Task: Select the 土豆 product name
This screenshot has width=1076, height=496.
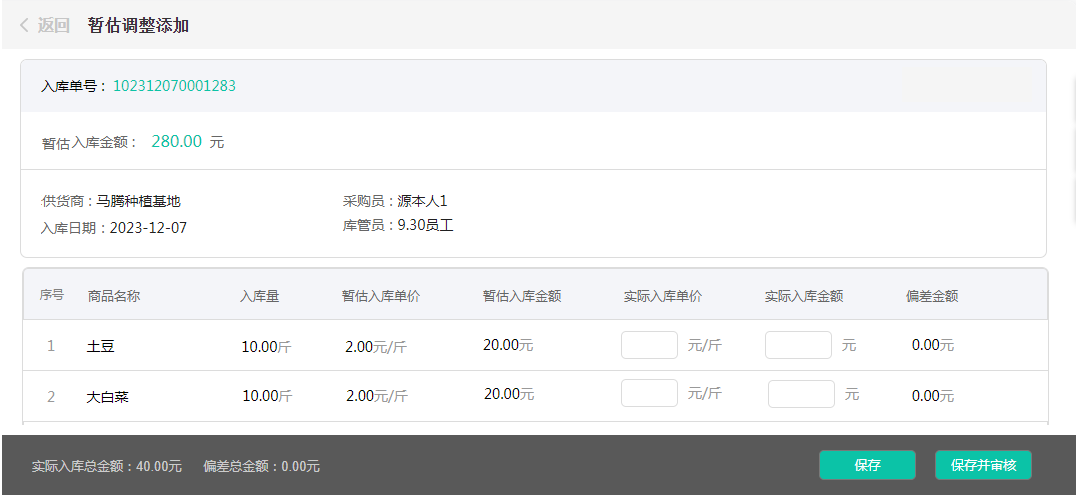Action: point(101,347)
